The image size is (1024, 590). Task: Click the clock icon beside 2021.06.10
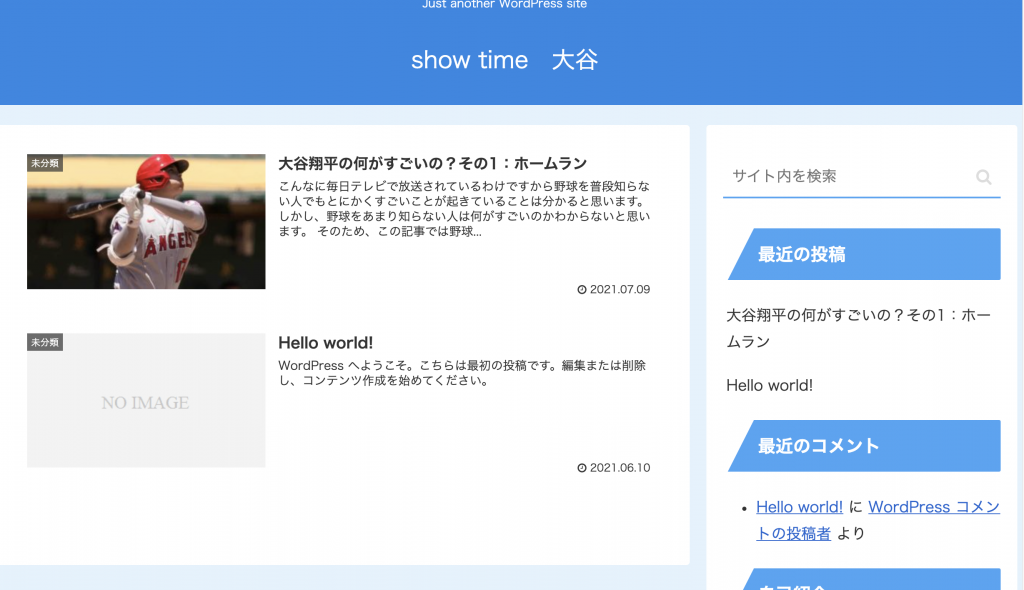pyautogui.click(x=582, y=468)
